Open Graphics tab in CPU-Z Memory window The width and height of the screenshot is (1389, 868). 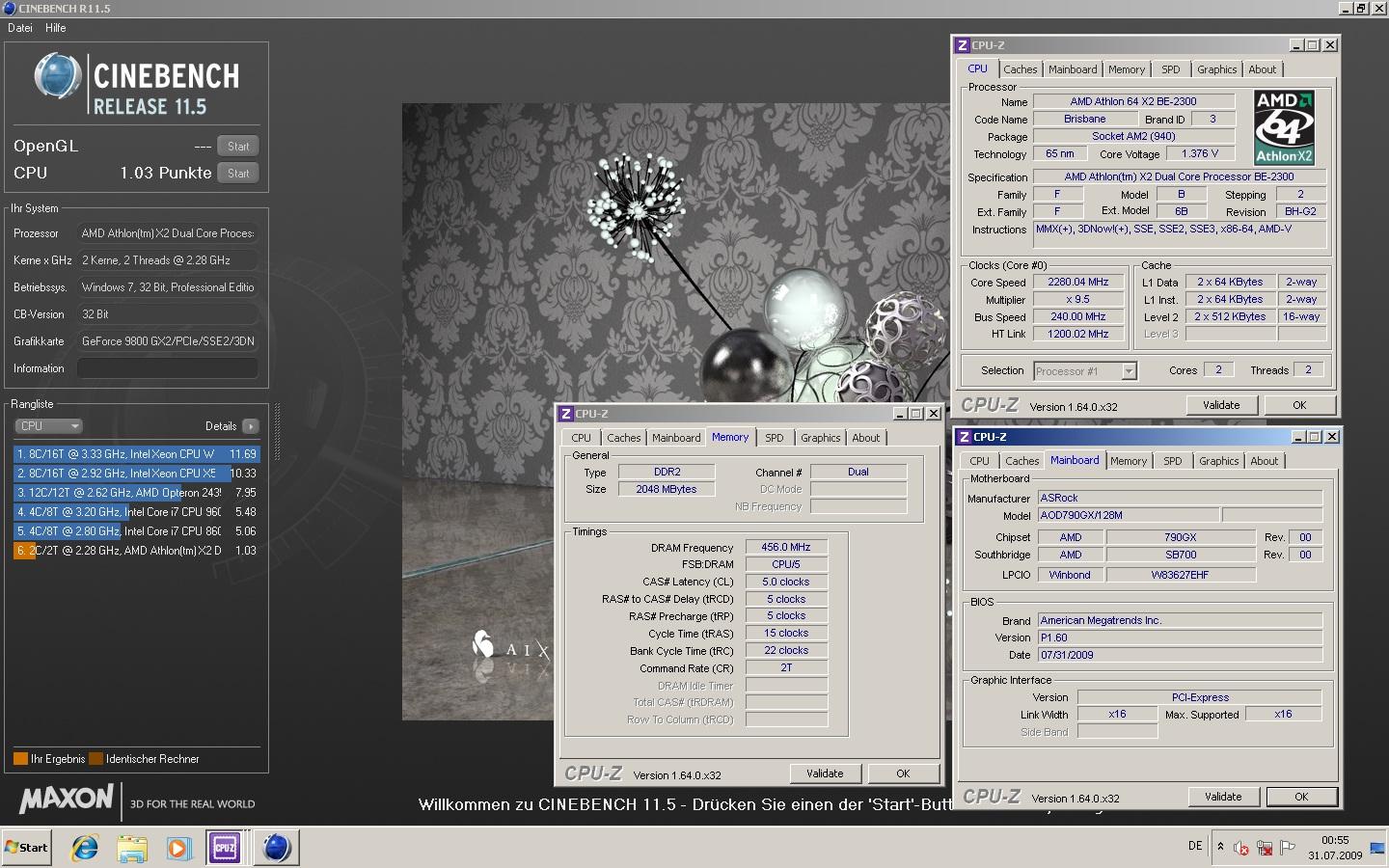[x=821, y=438]
